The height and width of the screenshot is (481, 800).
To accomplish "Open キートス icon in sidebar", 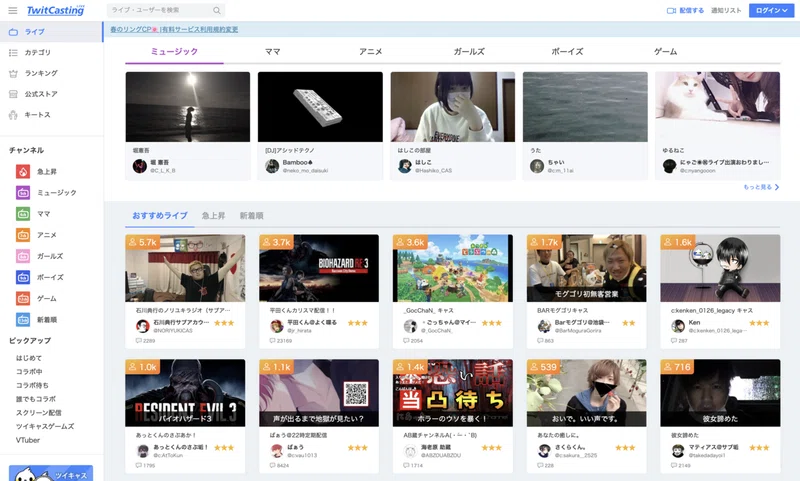I will click(x=13, y=115).
